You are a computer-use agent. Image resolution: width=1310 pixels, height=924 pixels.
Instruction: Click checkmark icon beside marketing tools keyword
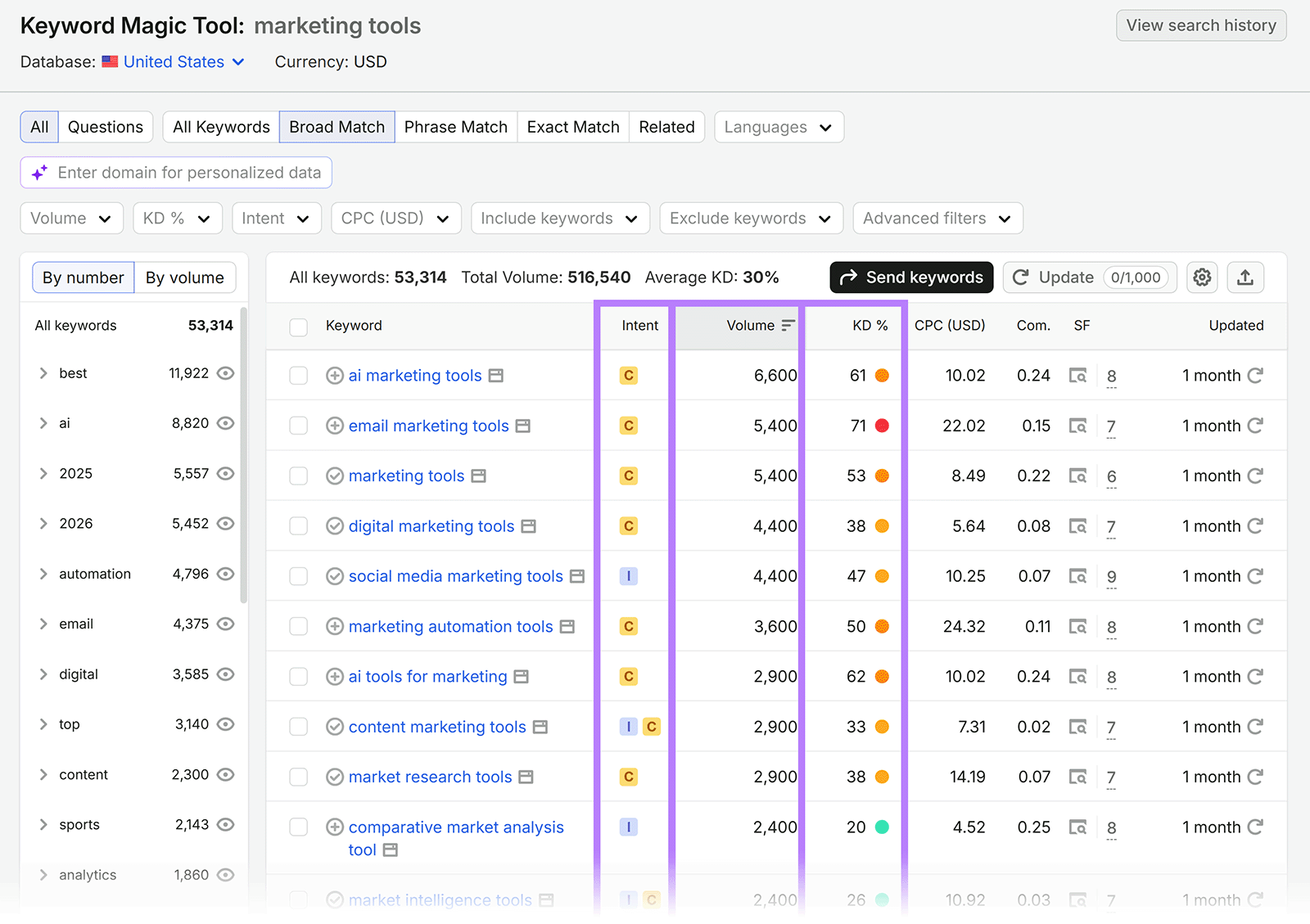point(334,476)
